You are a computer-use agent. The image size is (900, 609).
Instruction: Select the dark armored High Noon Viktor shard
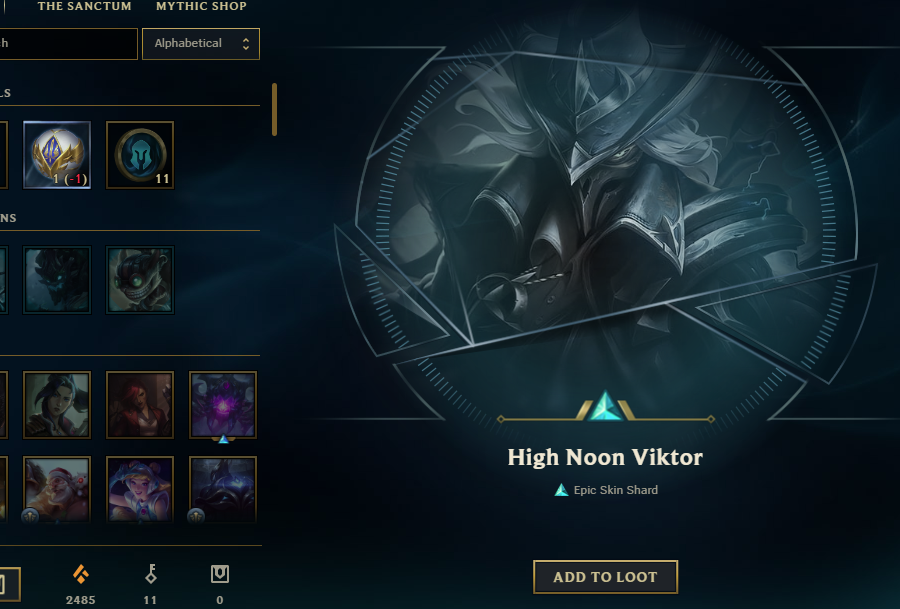[x=223, y=490]
